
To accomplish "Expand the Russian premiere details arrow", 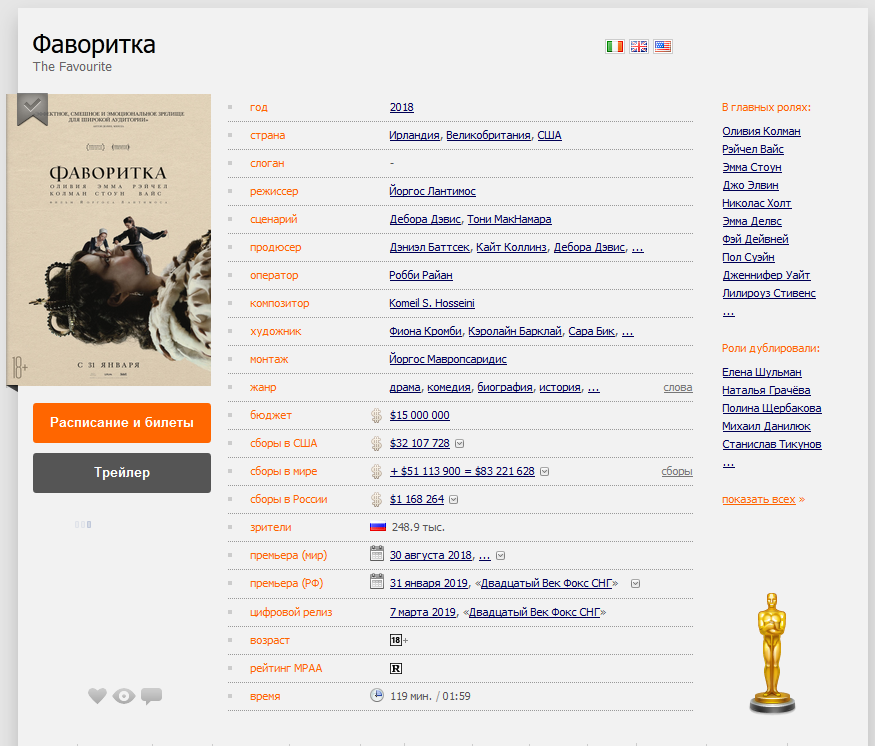I will coord(635,584).
